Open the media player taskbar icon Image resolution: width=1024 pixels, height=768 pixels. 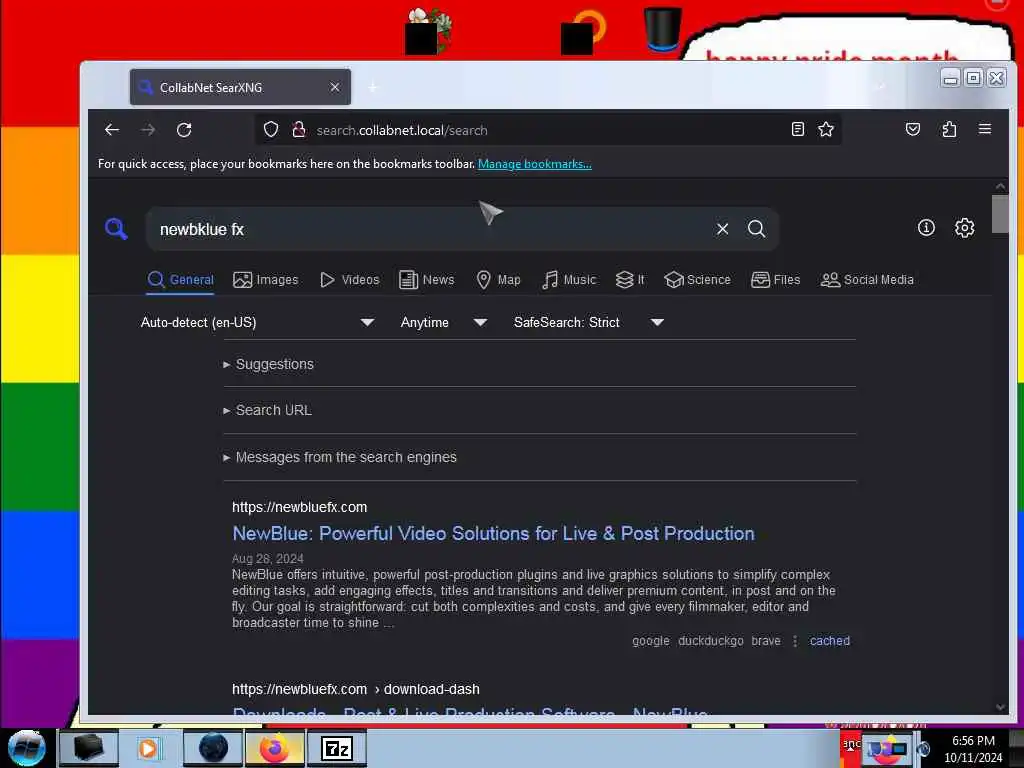[148, 748]
